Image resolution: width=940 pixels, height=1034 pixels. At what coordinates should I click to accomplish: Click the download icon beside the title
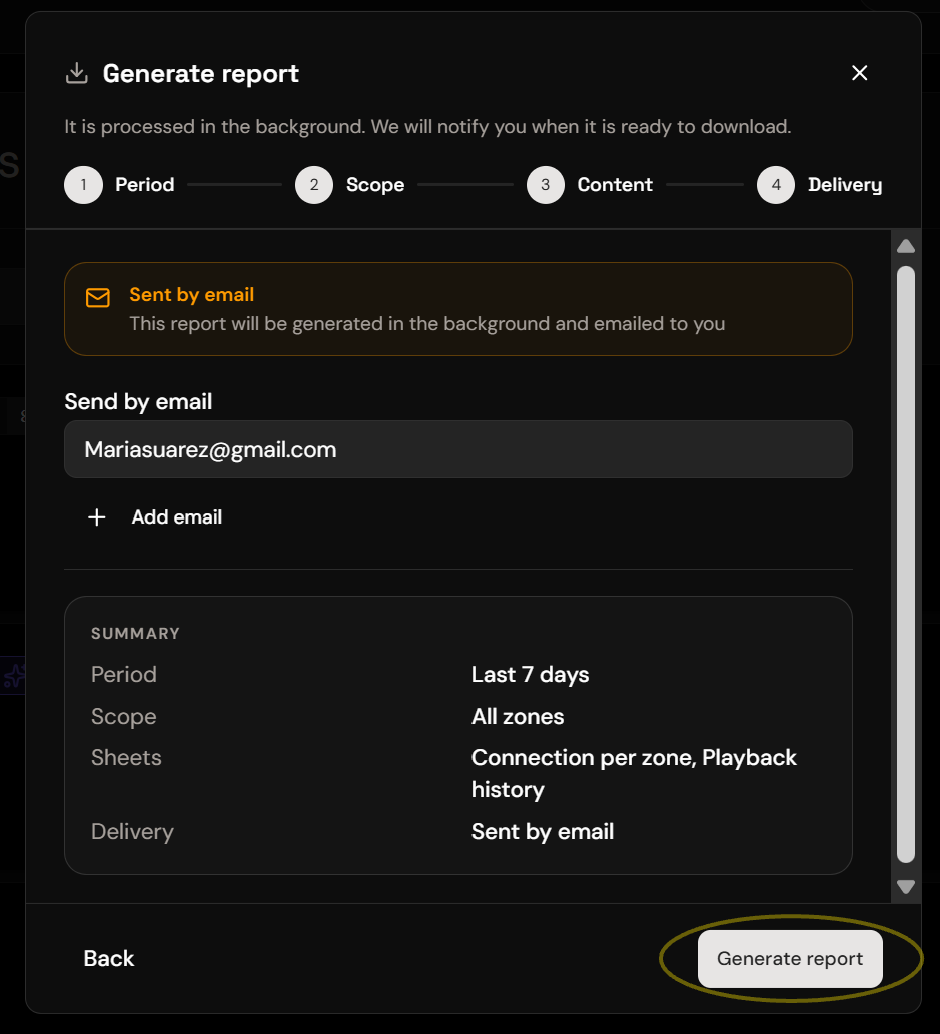[x=77, y=73]
